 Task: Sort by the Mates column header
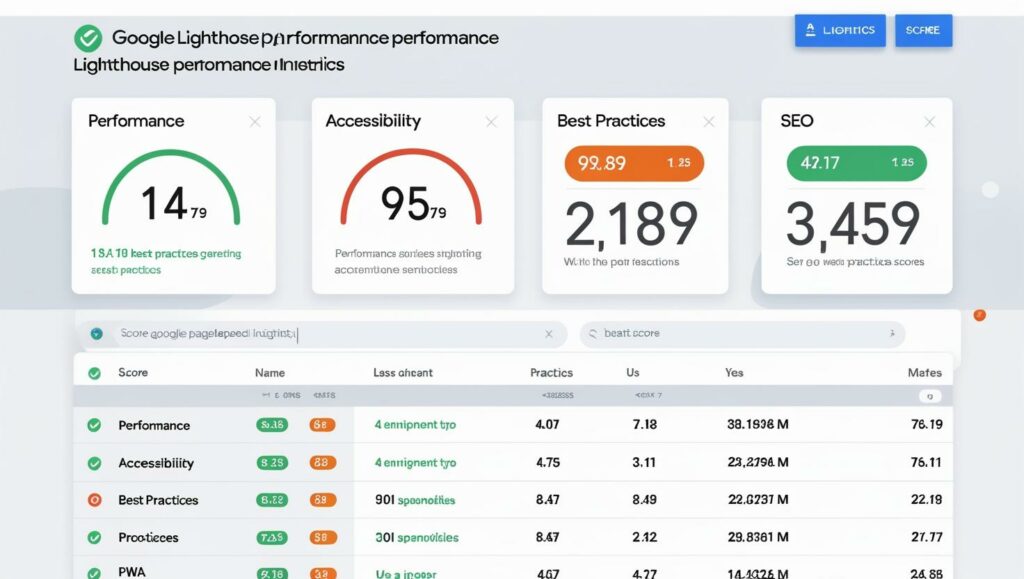925,373
